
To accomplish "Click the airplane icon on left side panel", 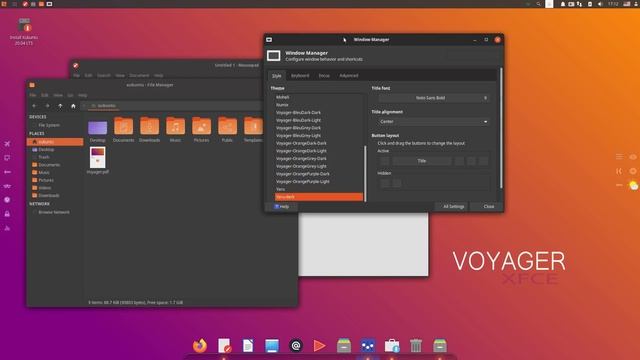I will pos(7,144).
